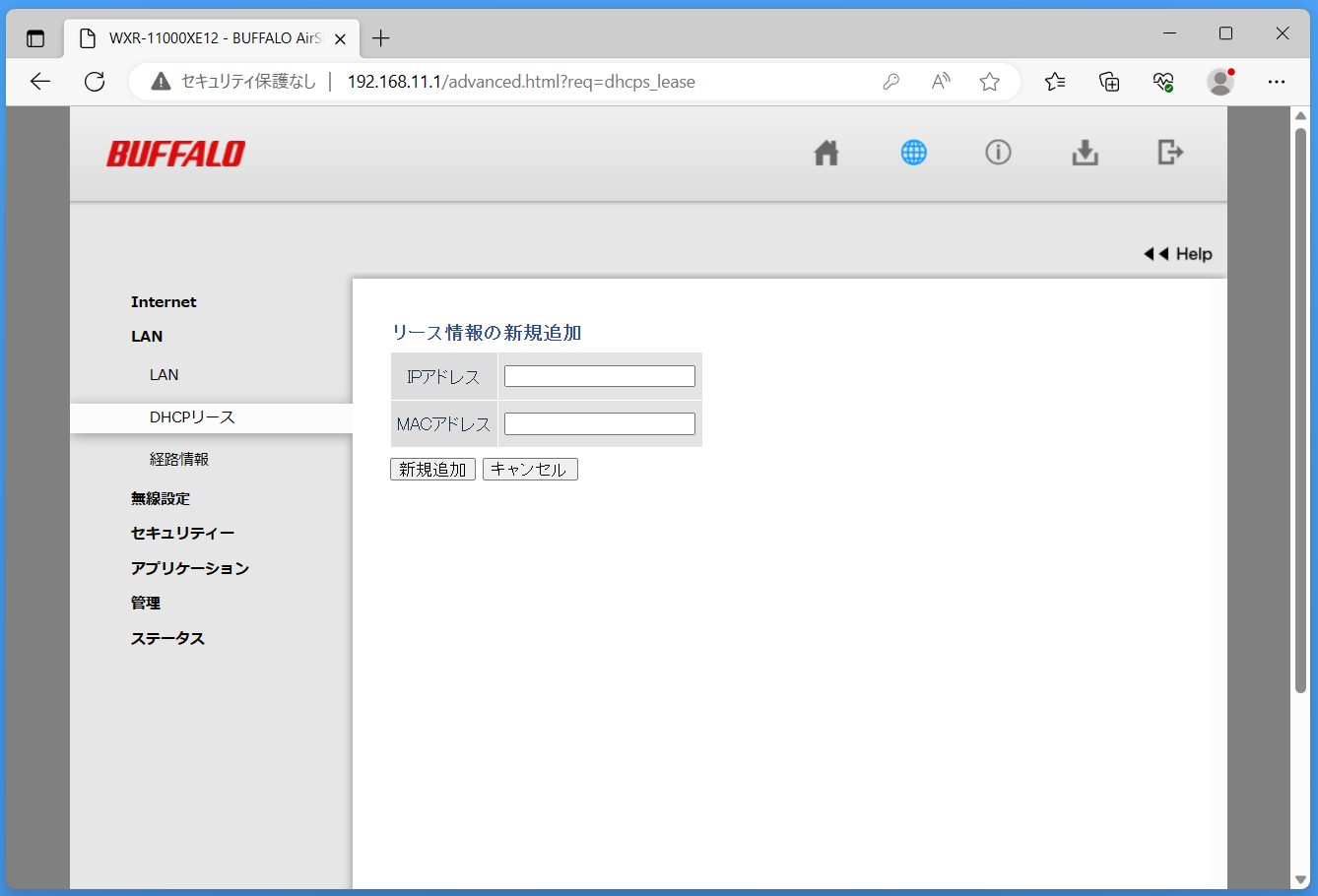This screenshot has height=896, width=1318.
Task: Click the browser address bar URL
Action: pyautogui.click(x=521, y=82)
